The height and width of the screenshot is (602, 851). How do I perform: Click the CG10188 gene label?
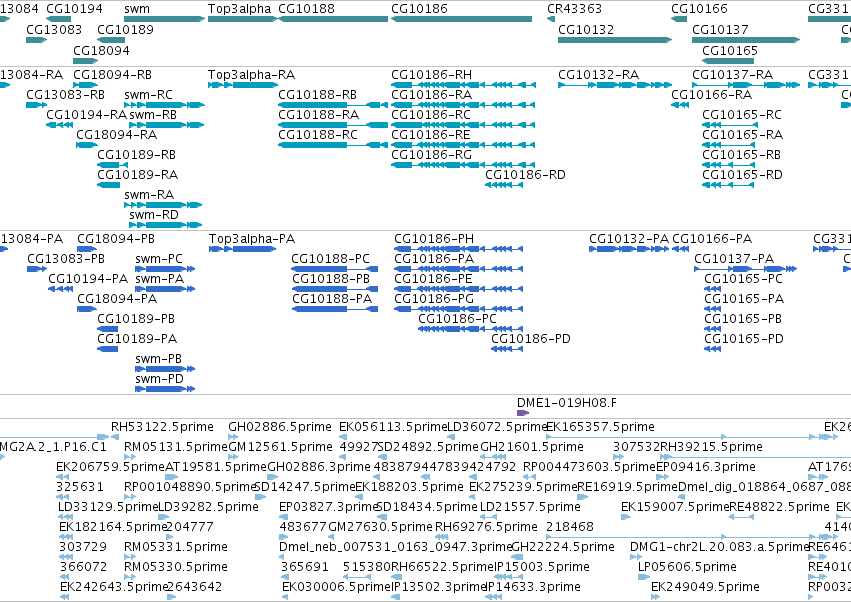306,9
